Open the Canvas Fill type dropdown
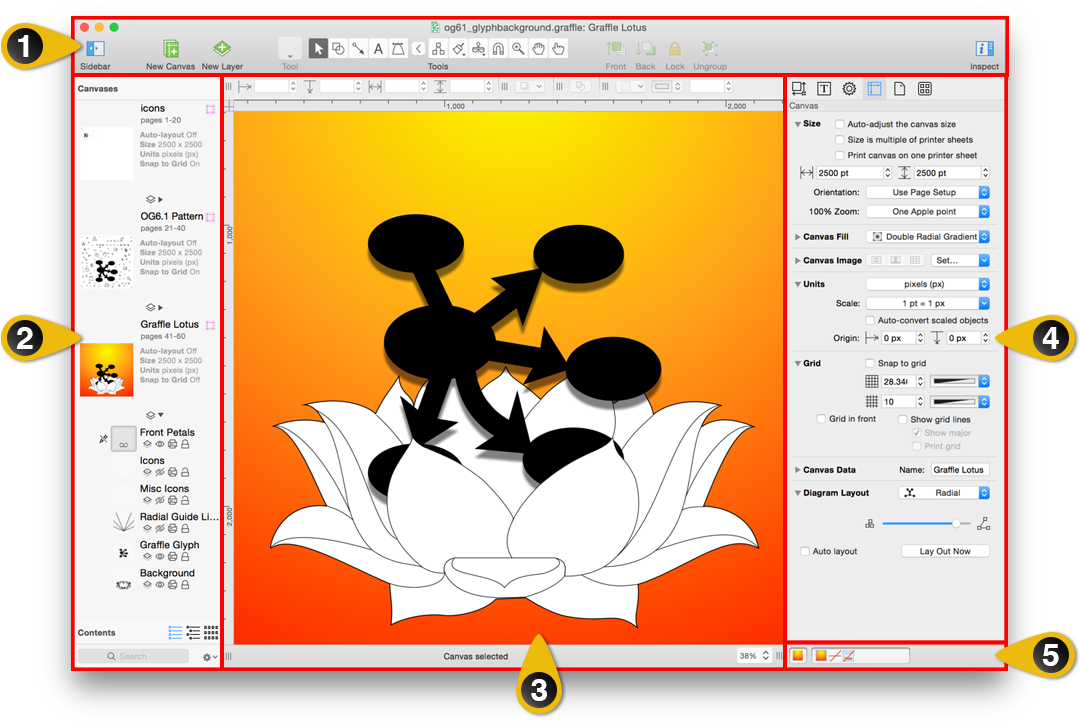Screen dimensions: 1080x723 coord(928,236)
